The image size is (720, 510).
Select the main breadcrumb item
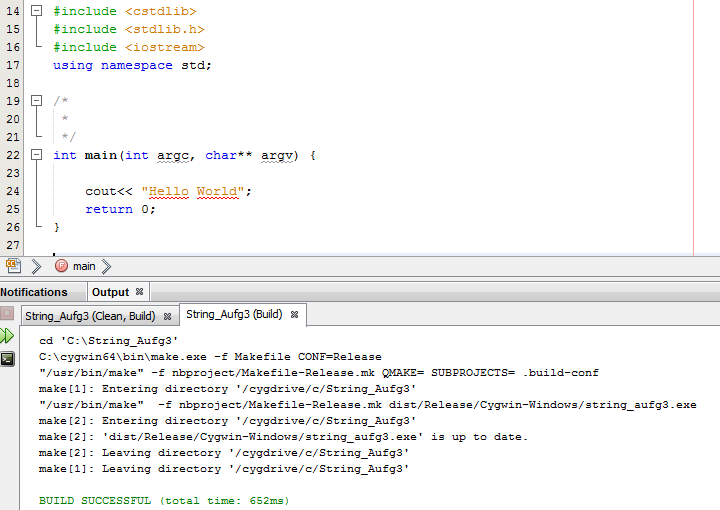(x=84, y=266)
